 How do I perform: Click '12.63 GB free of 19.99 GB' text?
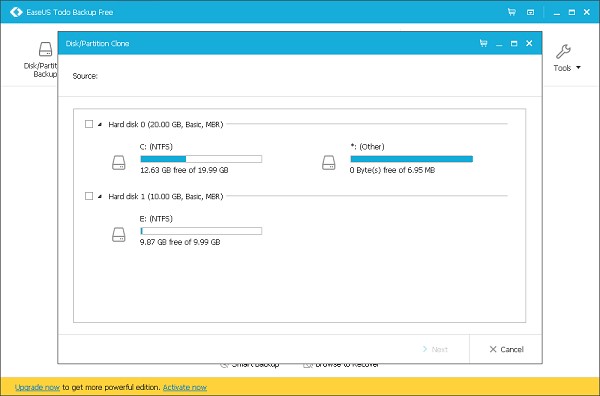184,170
